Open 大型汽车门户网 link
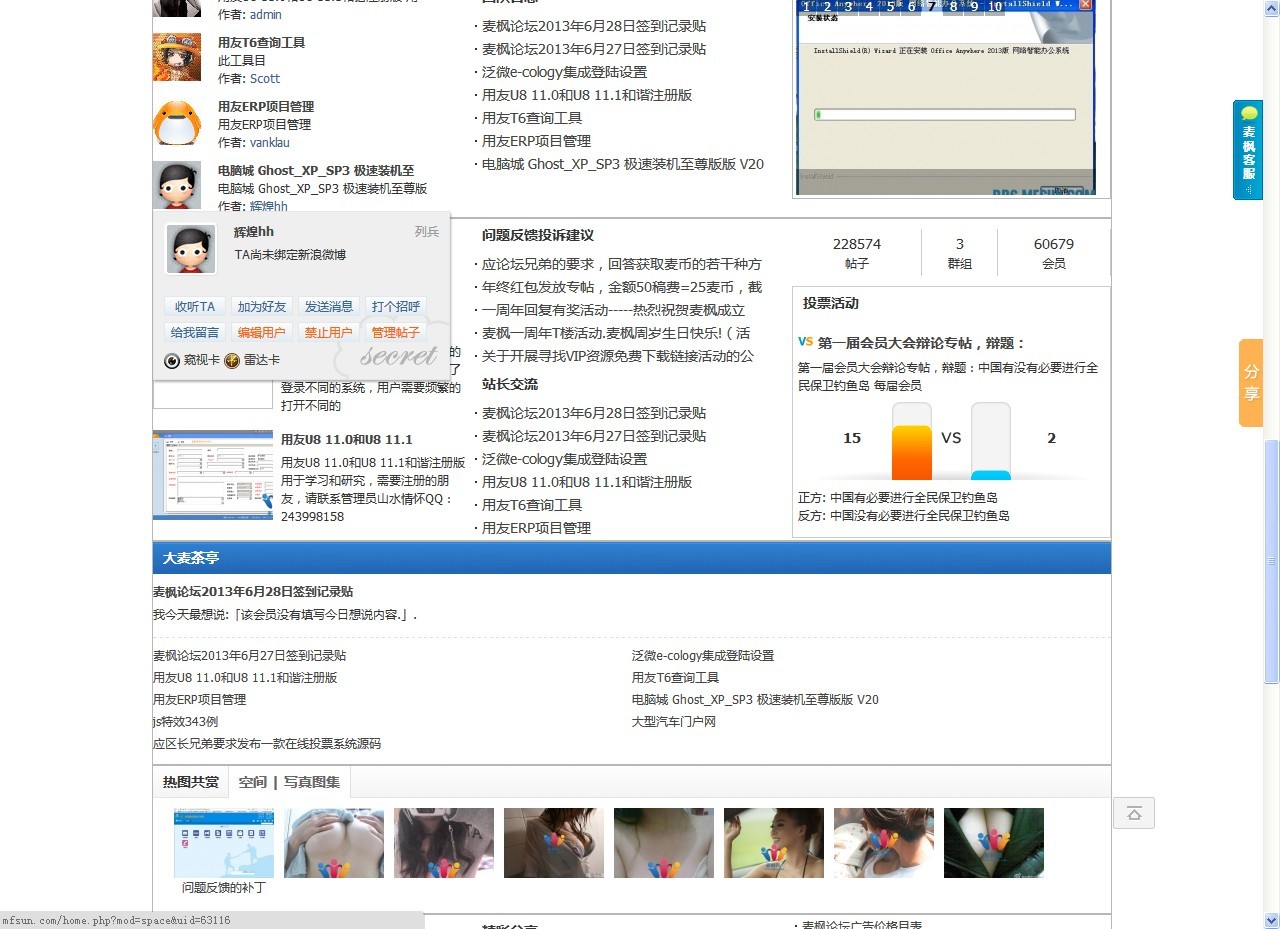Viewport: 1280px width, 929px height. tap(674, 722)
